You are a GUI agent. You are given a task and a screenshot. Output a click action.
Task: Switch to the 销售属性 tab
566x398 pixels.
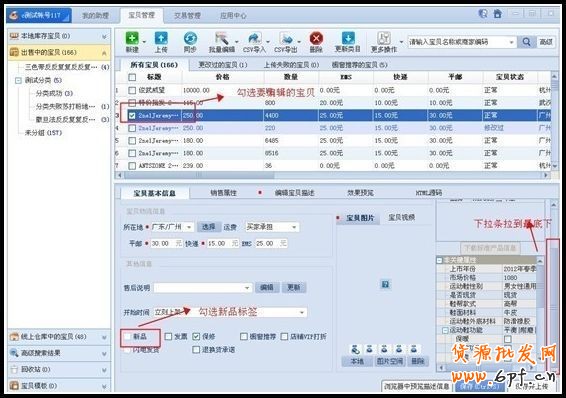tap(223, 193)
